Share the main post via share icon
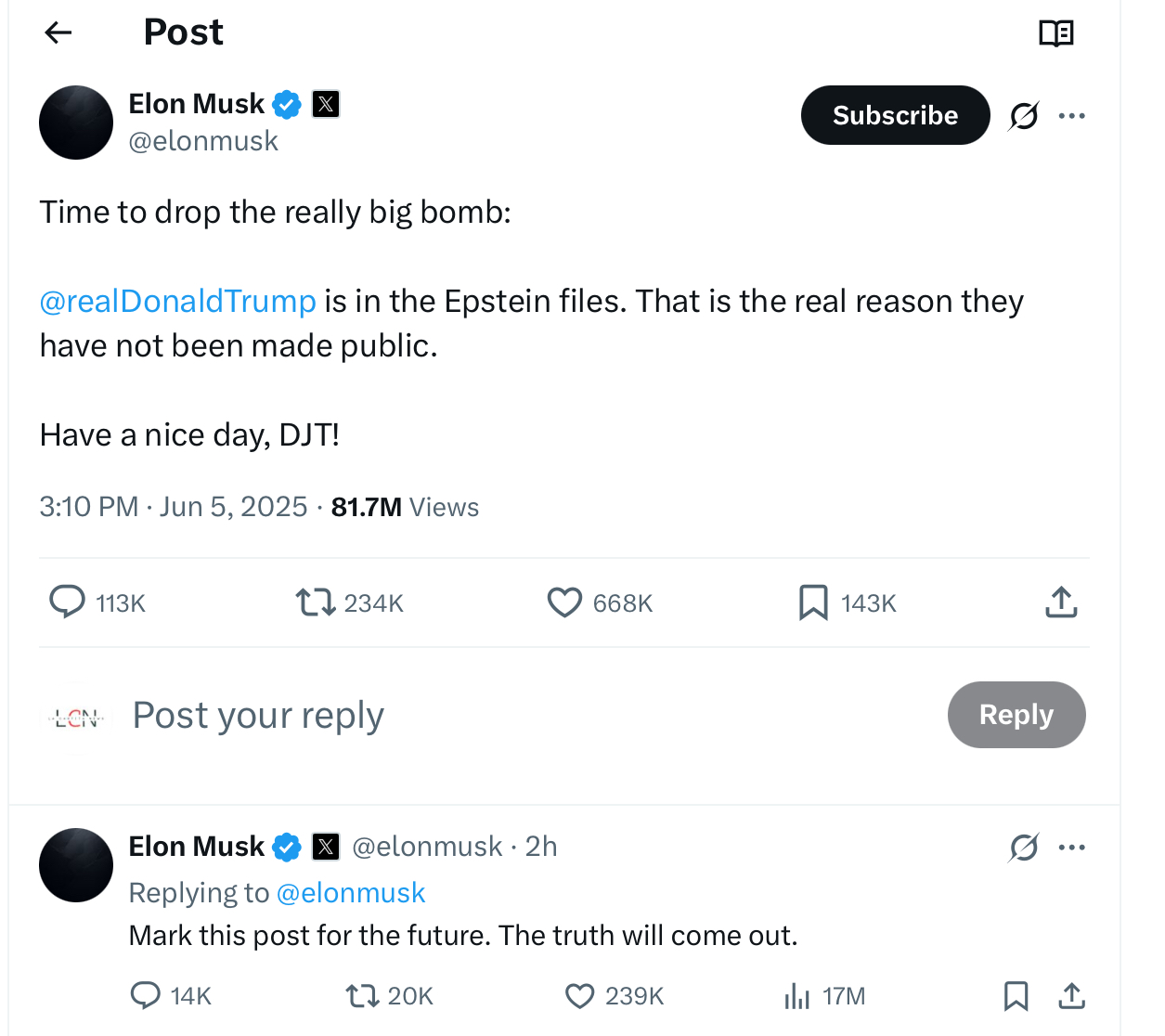Image resolution: width=1165 pixels, height=1036 pixels. 1061,602
